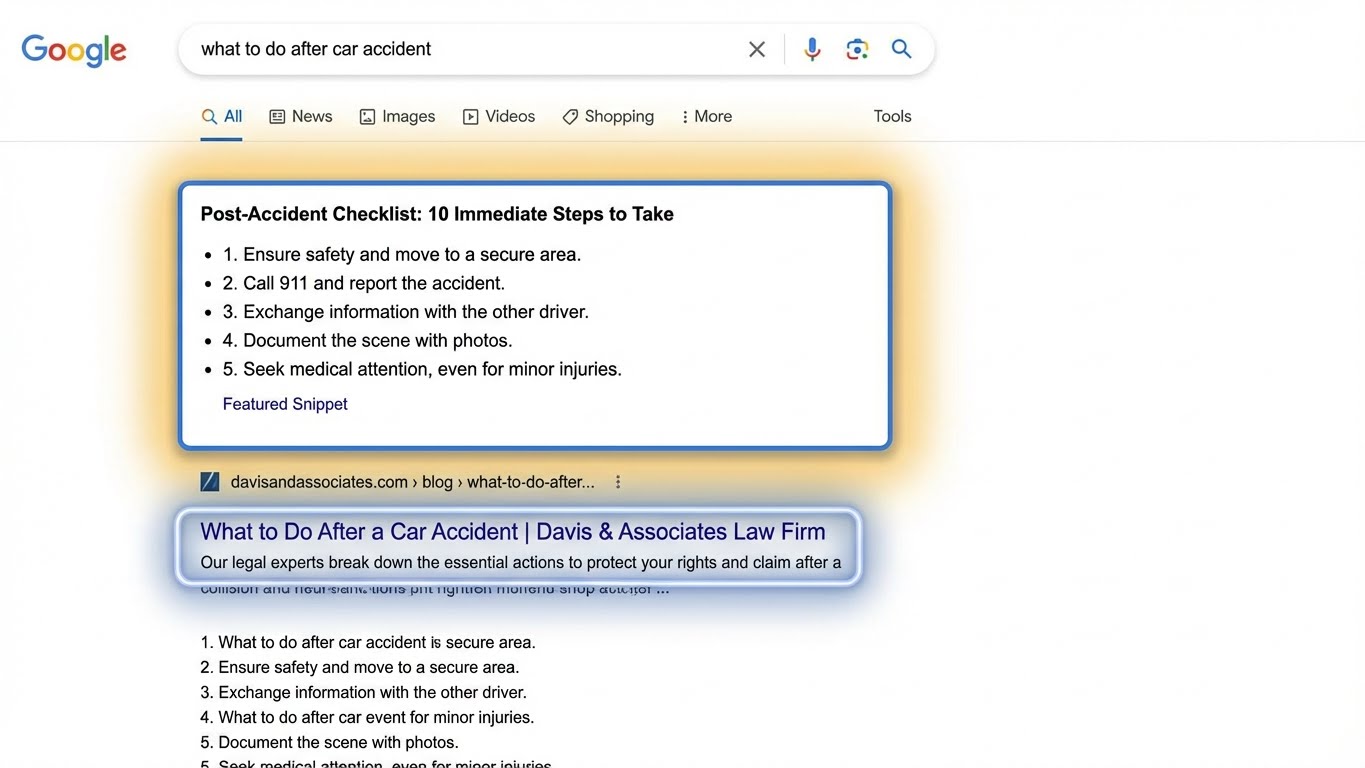Screen dimensions: 1365x768
Task: Click the Featured Snippet label
Action: 285,403
